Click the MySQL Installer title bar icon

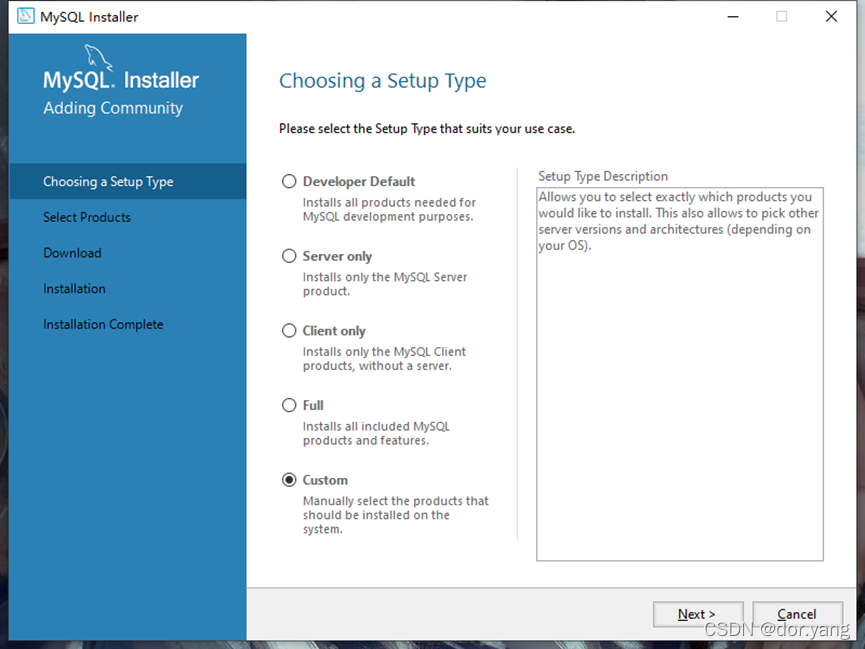25,16
